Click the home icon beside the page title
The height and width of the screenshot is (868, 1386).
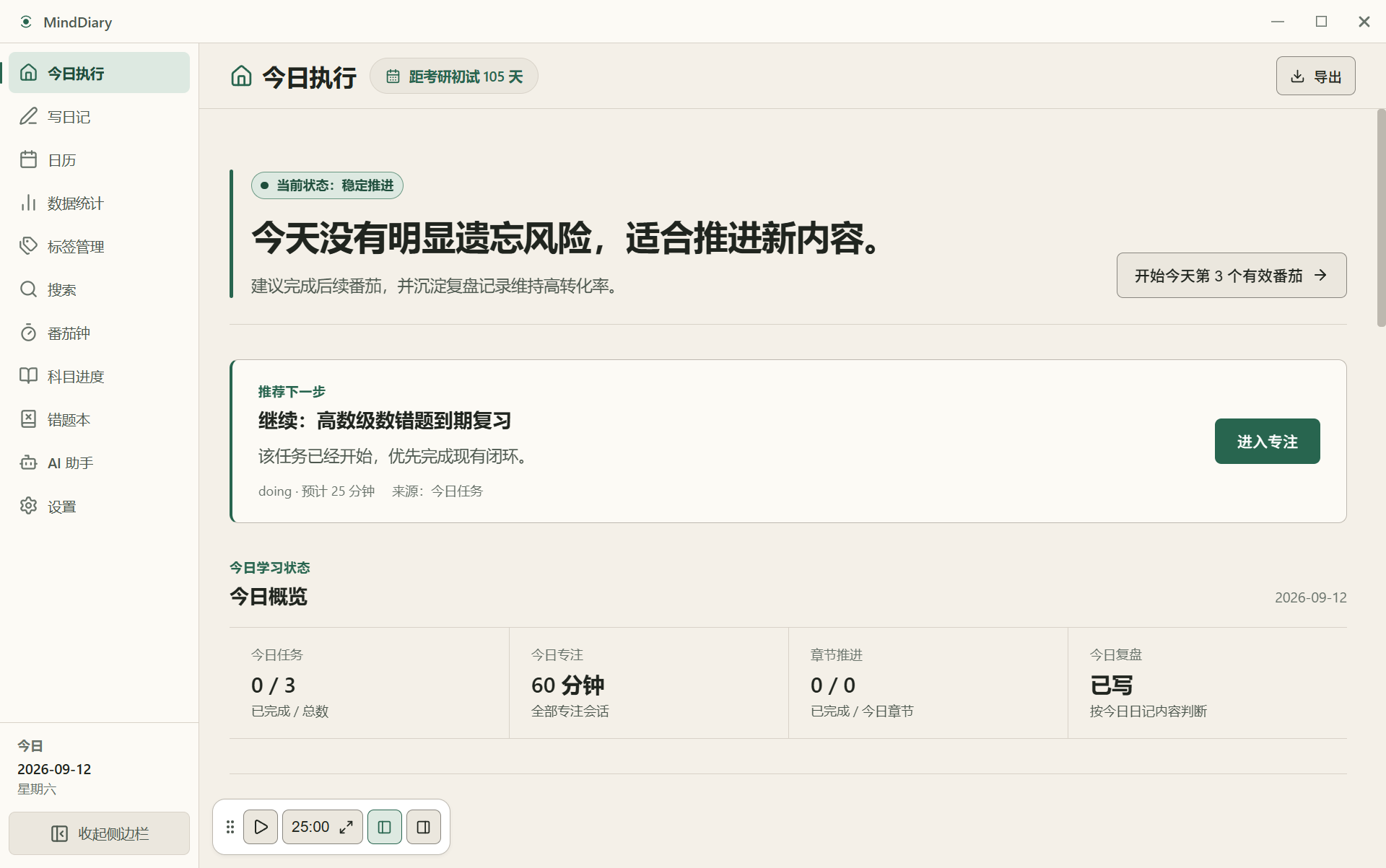tap(241, 76)
